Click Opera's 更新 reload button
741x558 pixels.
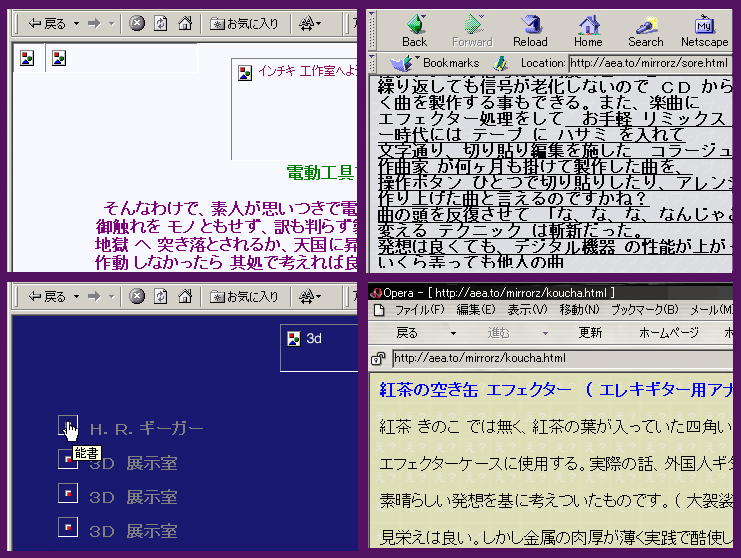coord(590,333)
